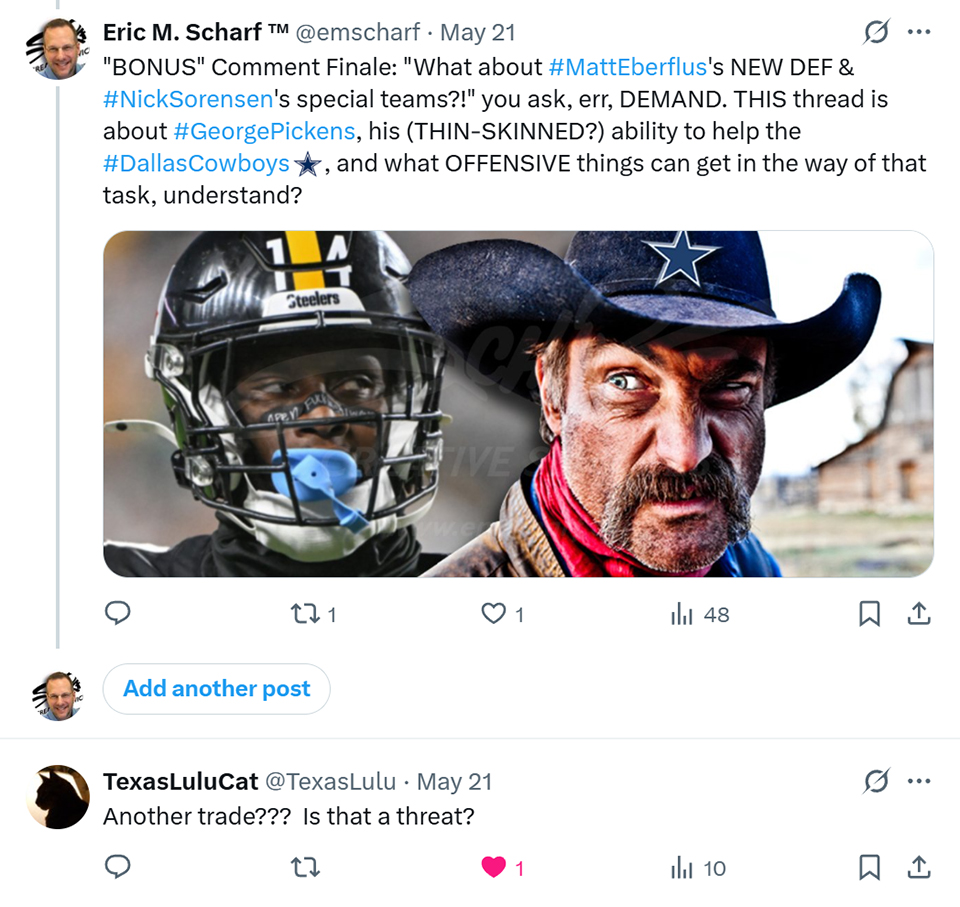Bookmark TexasLuluCat's comment
The image size is (960, 907).
870,867
